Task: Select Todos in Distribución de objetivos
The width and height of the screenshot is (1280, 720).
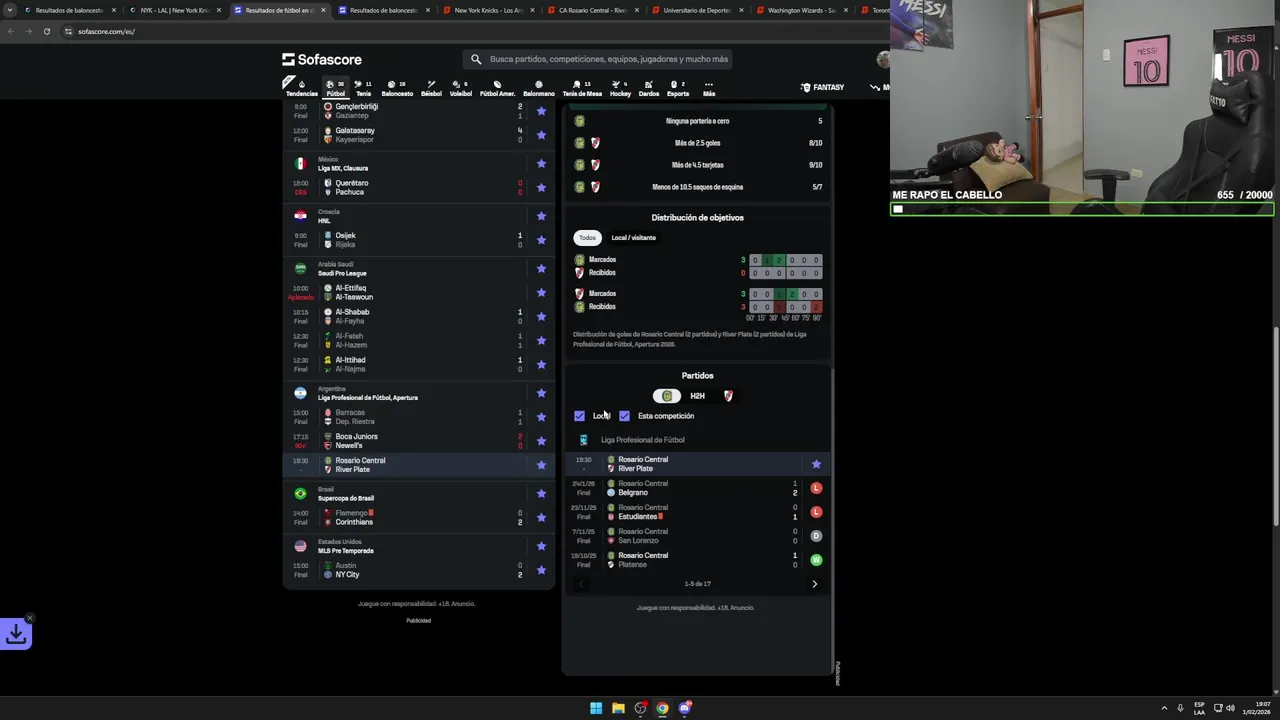Action: coord(587,238)
